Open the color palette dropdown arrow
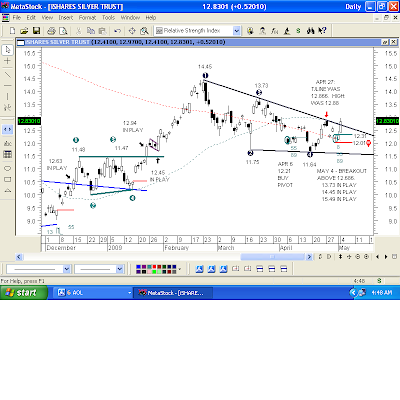Screen dimensions: 400x400 click(x=180, y=269)
